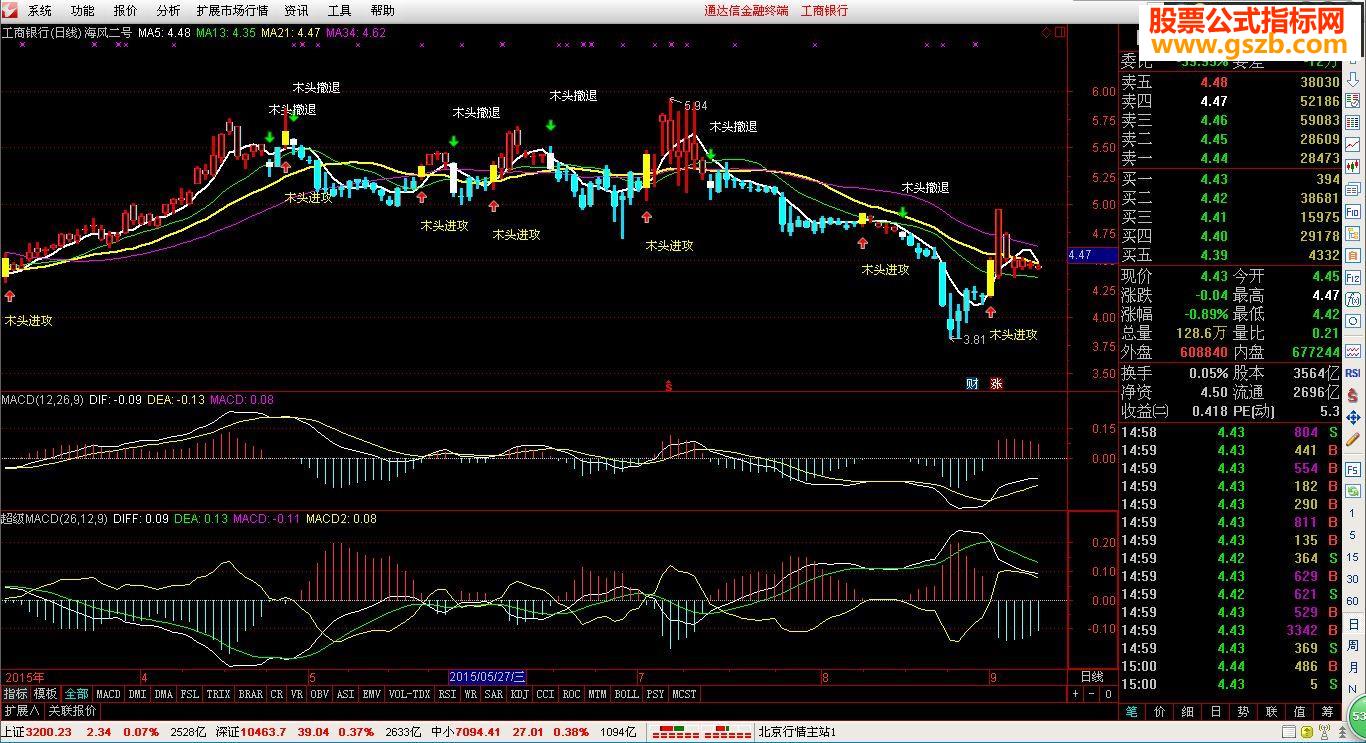Click the + zoom in button
Viewport: 1366px width, 743px height.
pos(1075,694)
